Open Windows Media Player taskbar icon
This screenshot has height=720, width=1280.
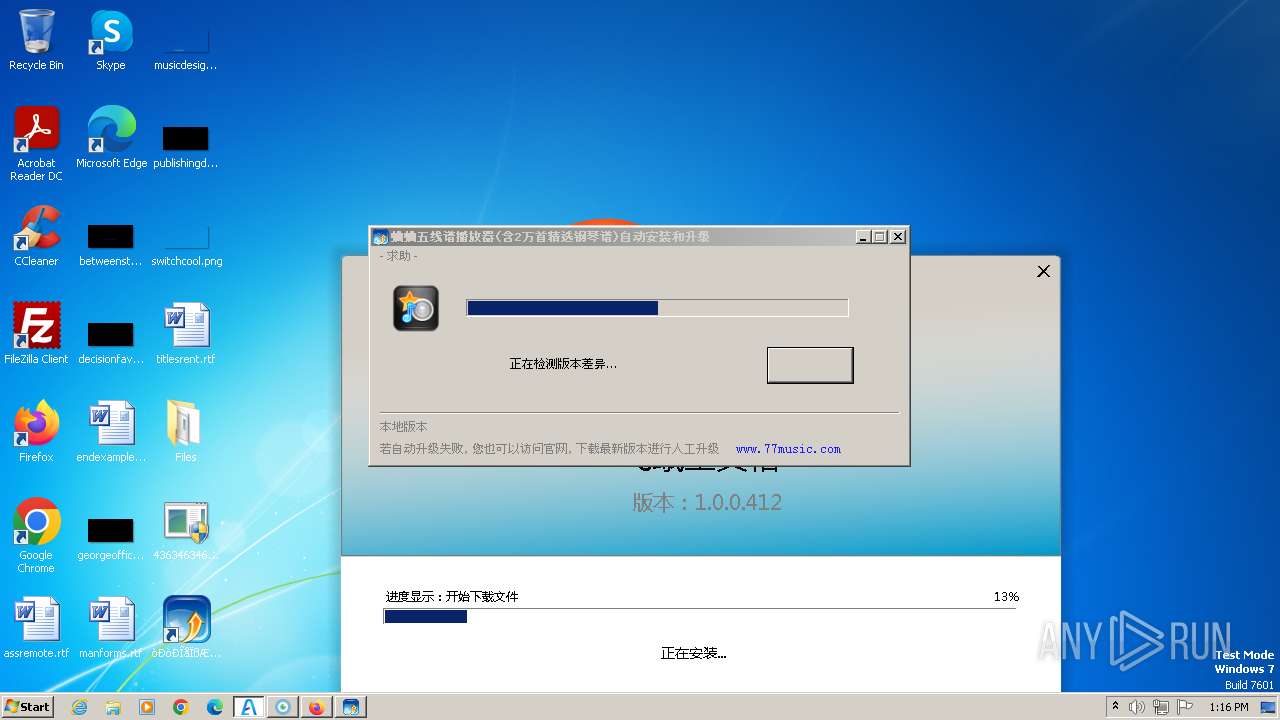147,707
